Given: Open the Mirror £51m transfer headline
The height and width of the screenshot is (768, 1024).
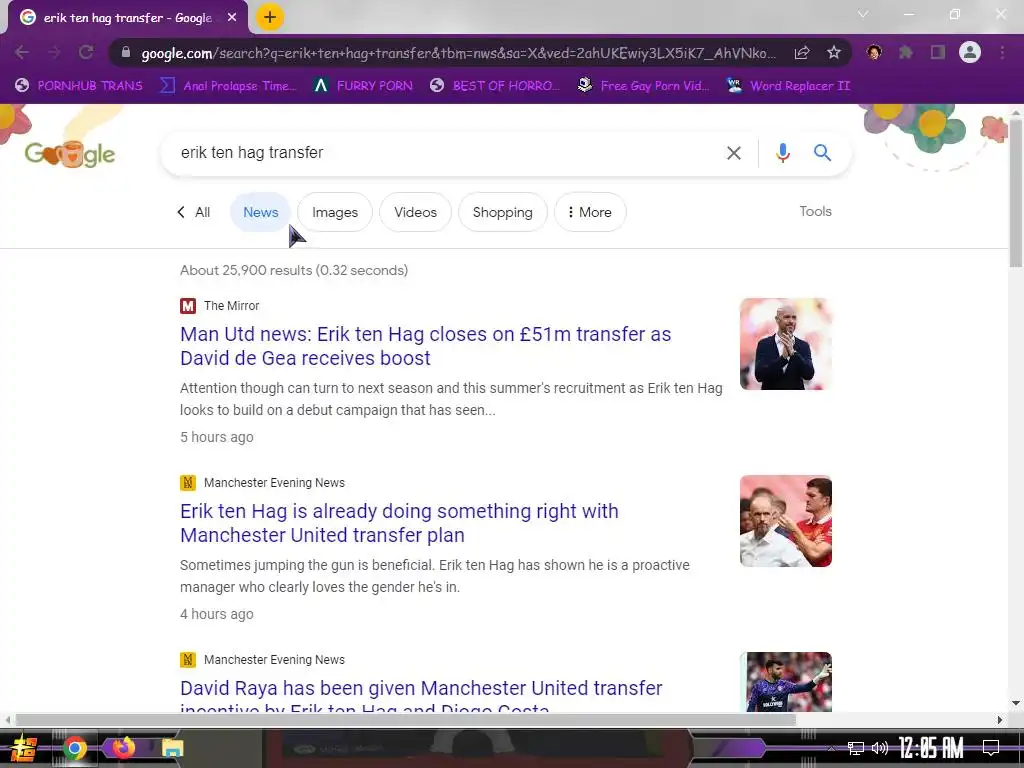Looking at the screenshot, I should tap(426, 346).
